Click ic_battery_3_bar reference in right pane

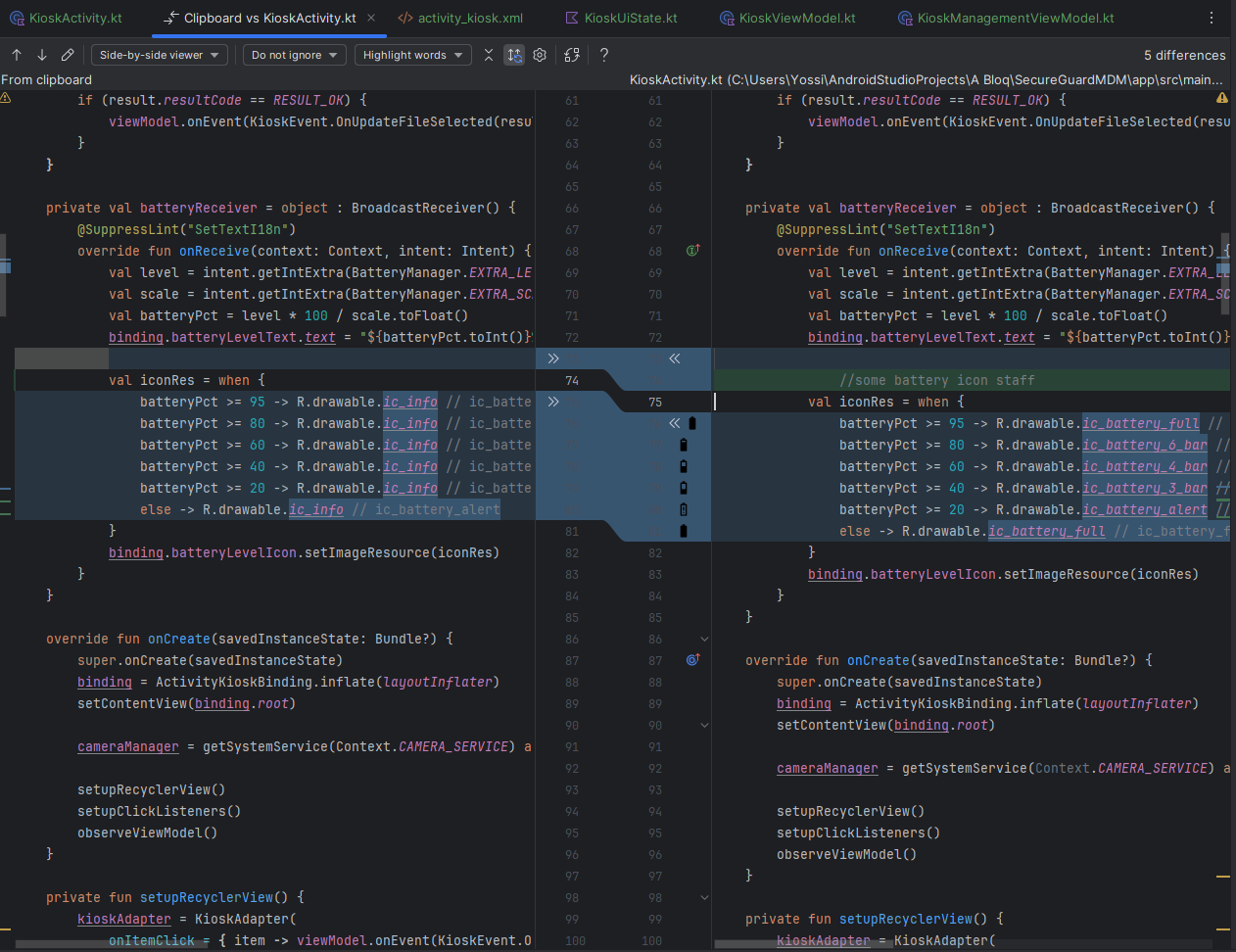1145,488
